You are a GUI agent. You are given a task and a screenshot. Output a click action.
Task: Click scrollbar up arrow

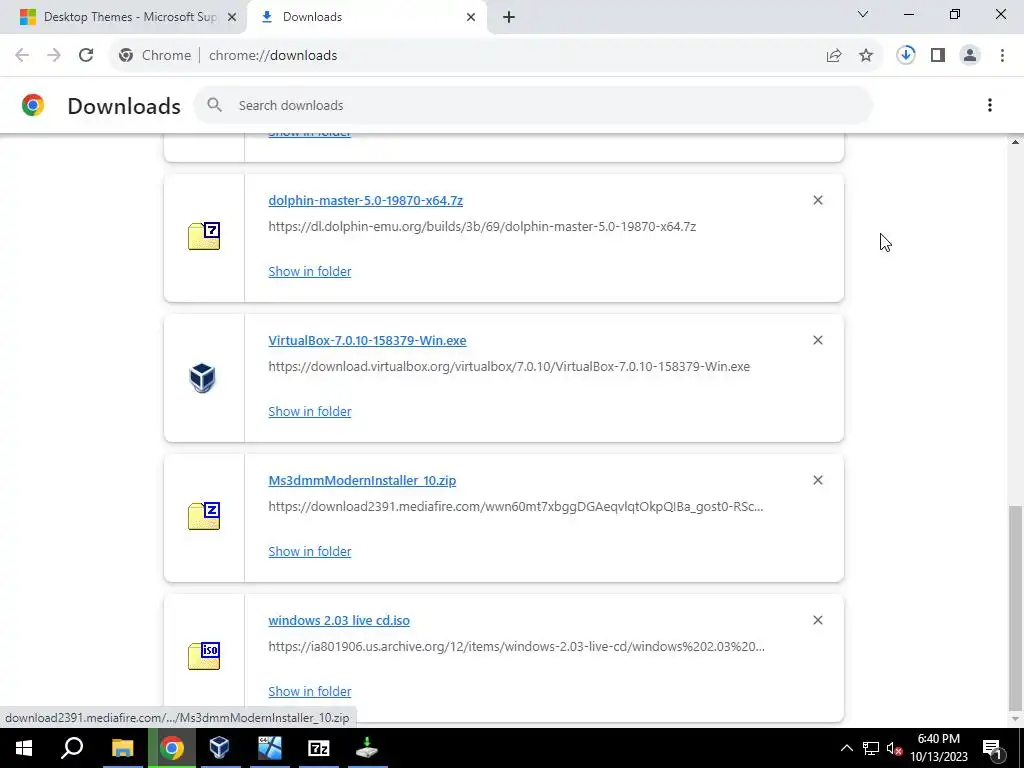point(1015,141)
